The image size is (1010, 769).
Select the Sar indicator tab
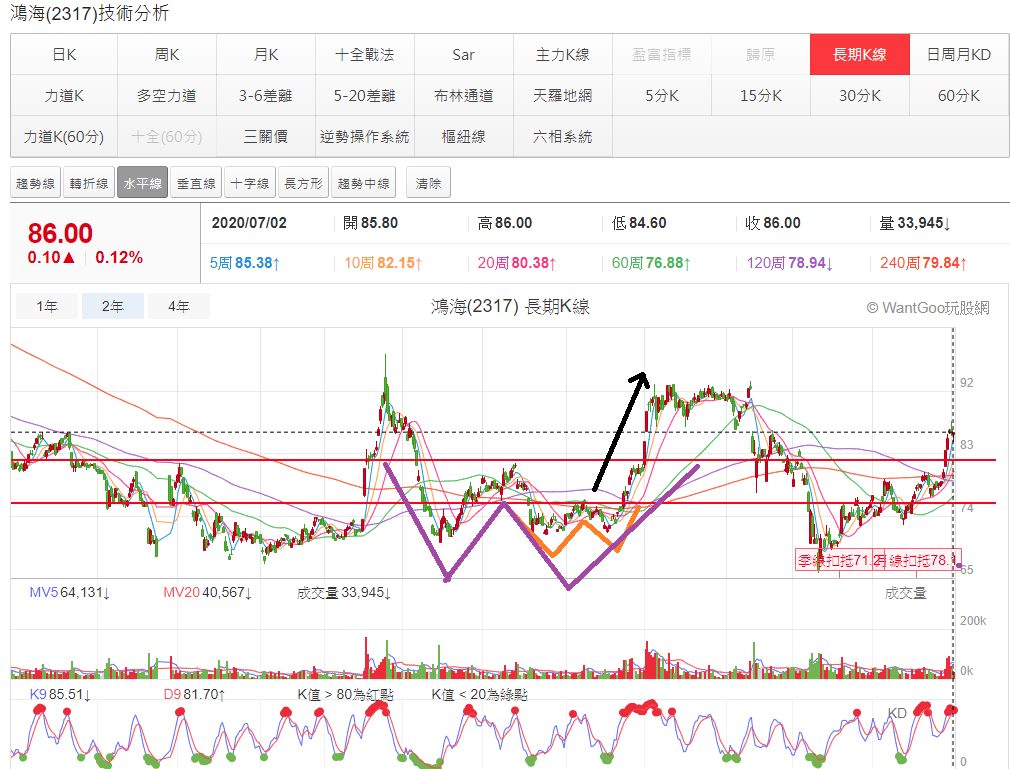(x=464, y=55)
